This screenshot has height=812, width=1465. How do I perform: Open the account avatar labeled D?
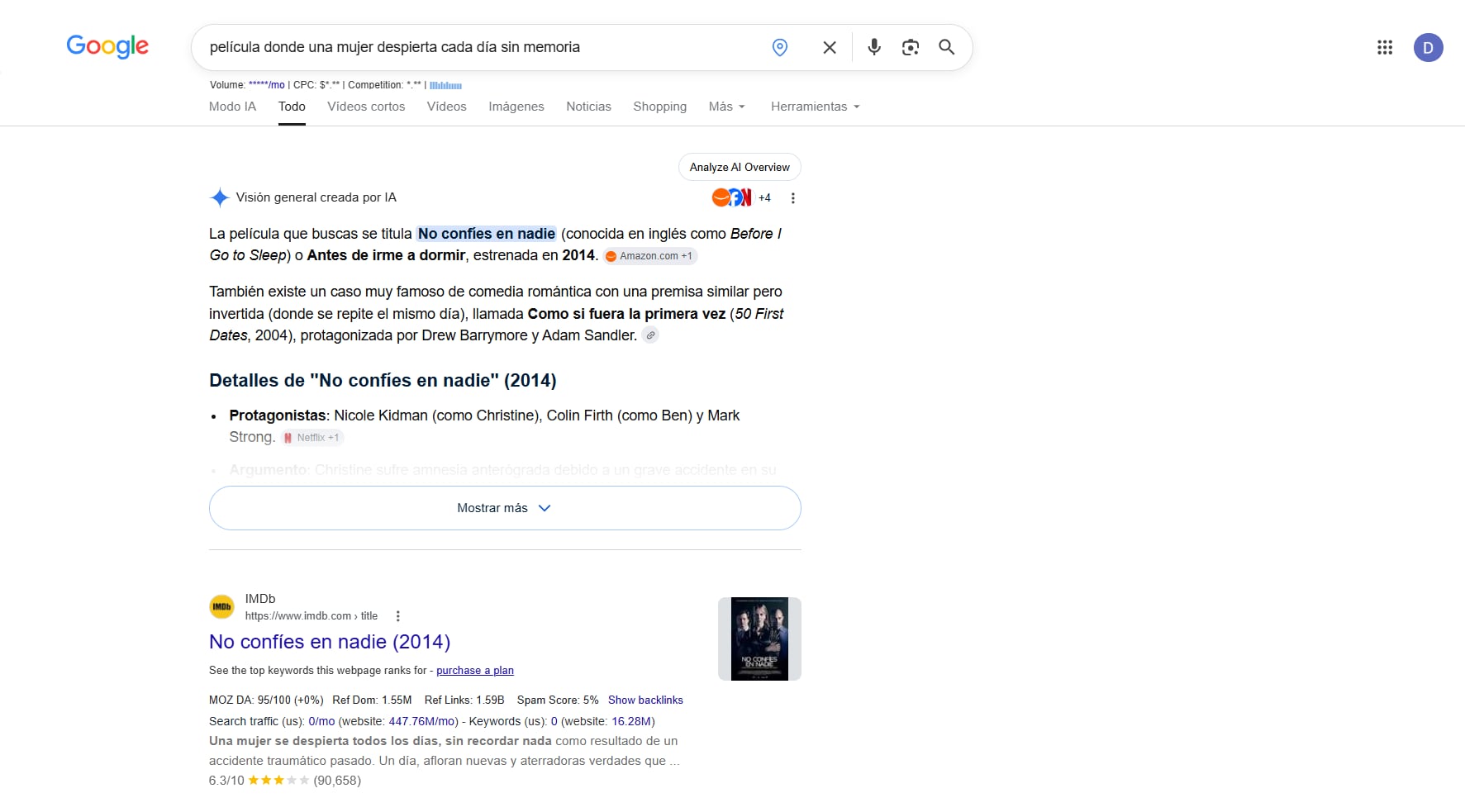pos(1428,47)
